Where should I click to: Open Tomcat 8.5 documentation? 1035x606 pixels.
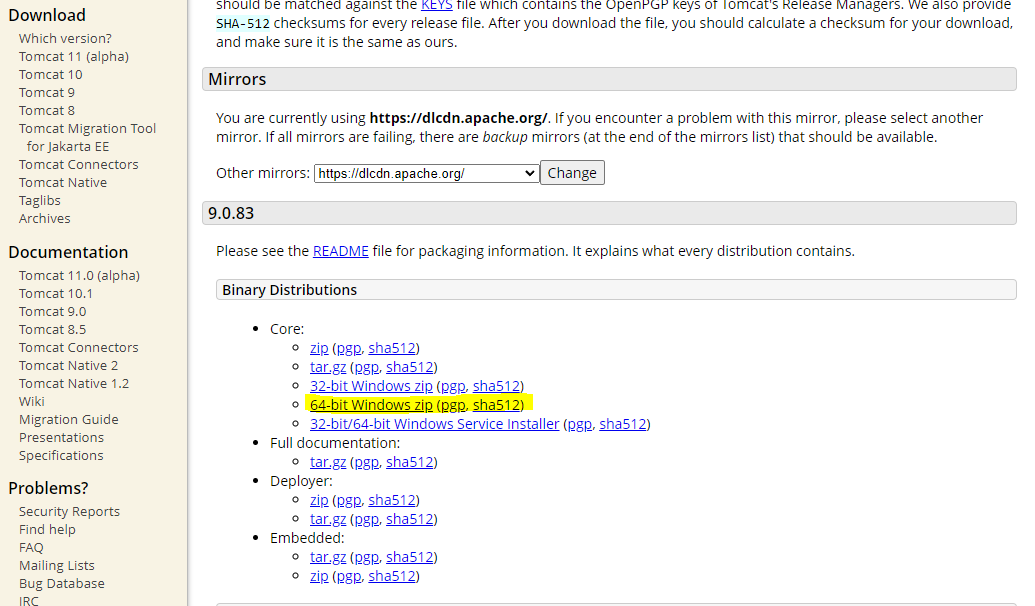click(52, 329)
